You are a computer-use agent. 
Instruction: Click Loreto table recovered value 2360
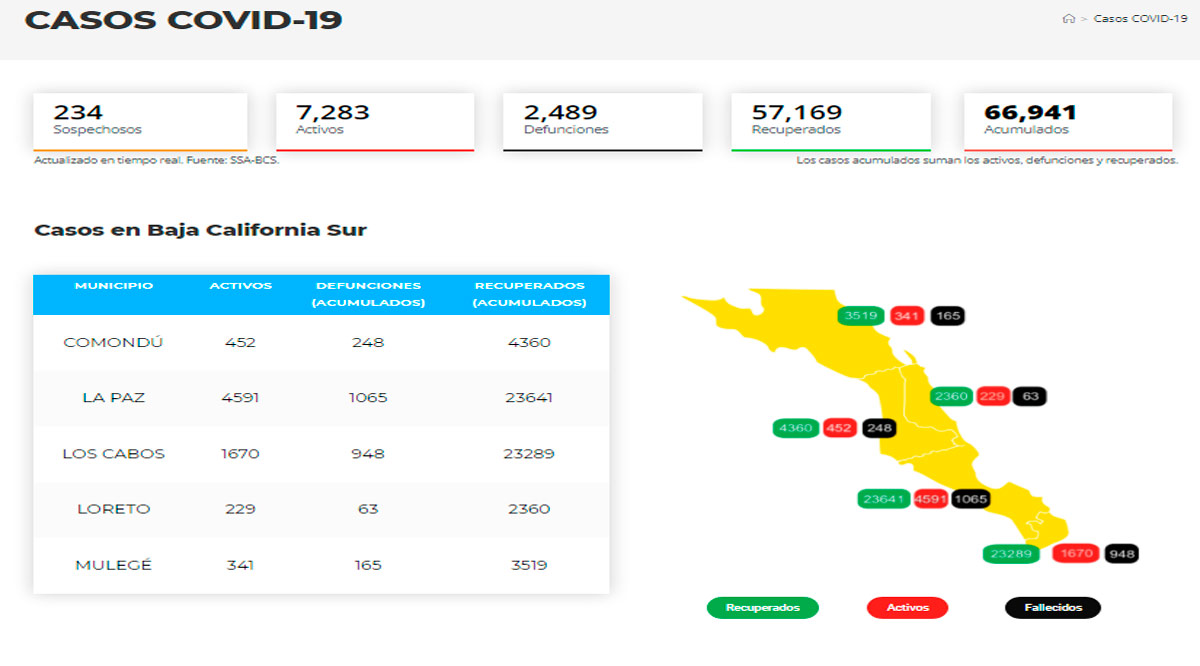[x=529, y=509]
